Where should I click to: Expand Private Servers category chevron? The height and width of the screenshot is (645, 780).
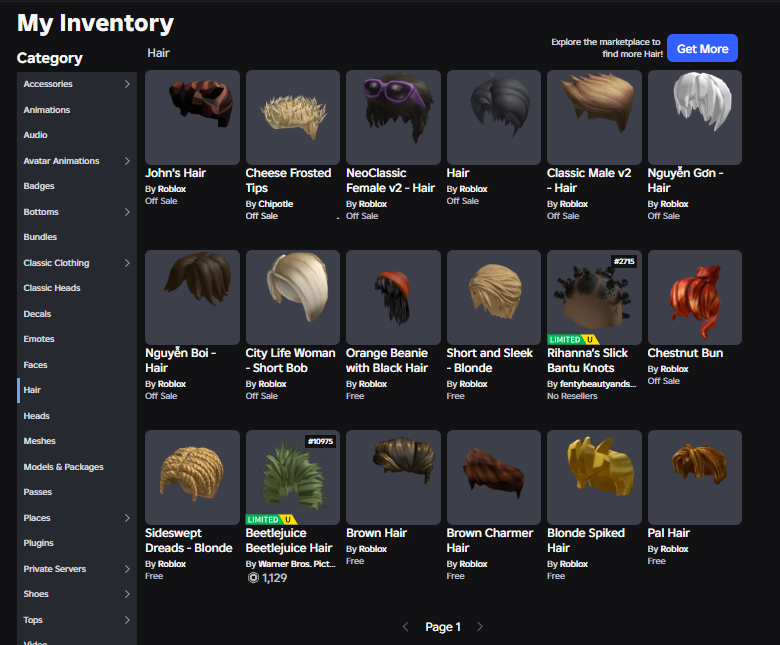[127, 569]
